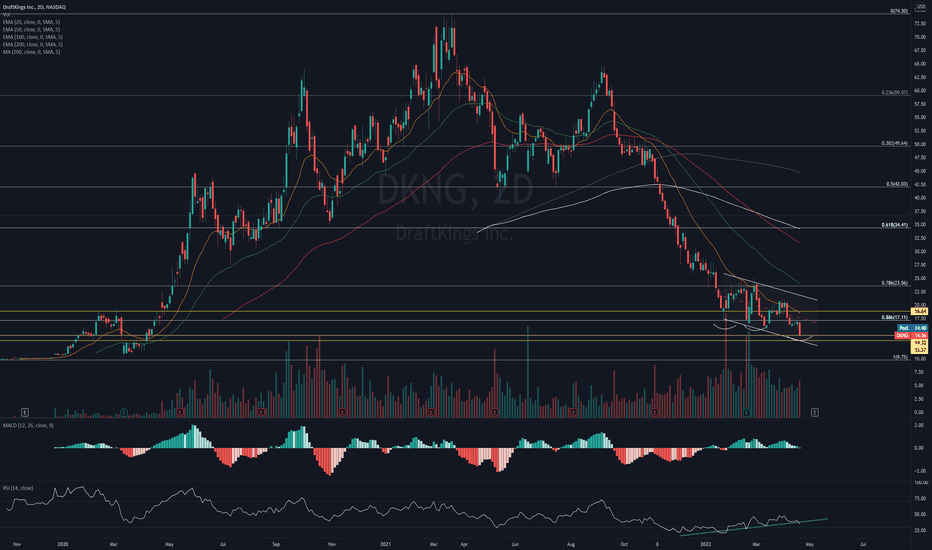Viewport: 932px width, 550px height.
Task: Open the earnings marker just before Mar 2022
Action: click(747, 412)
